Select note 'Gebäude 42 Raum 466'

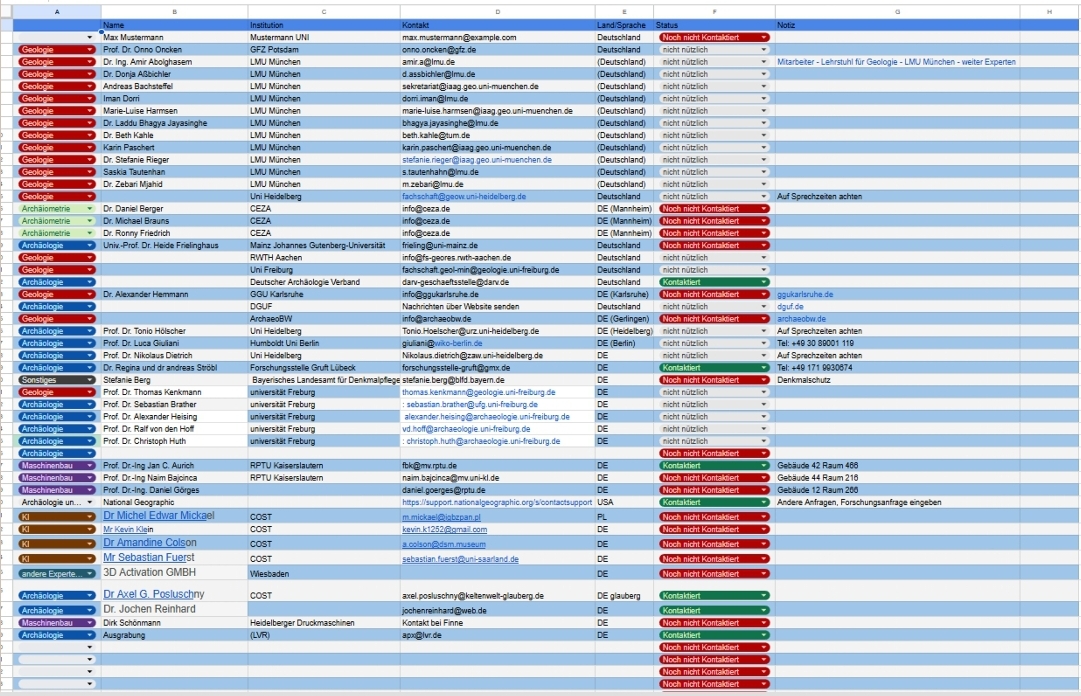click(898, 466)
